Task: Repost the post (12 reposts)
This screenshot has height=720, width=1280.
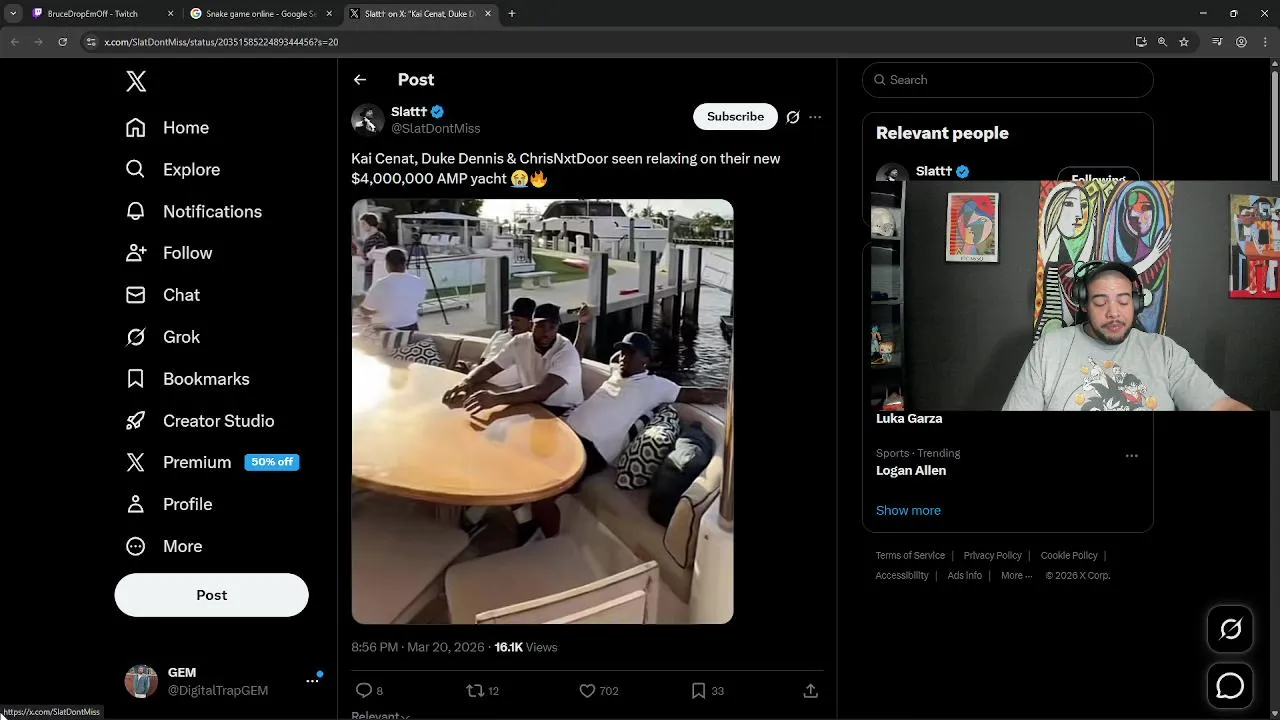Action: click(x=483, y=691)
